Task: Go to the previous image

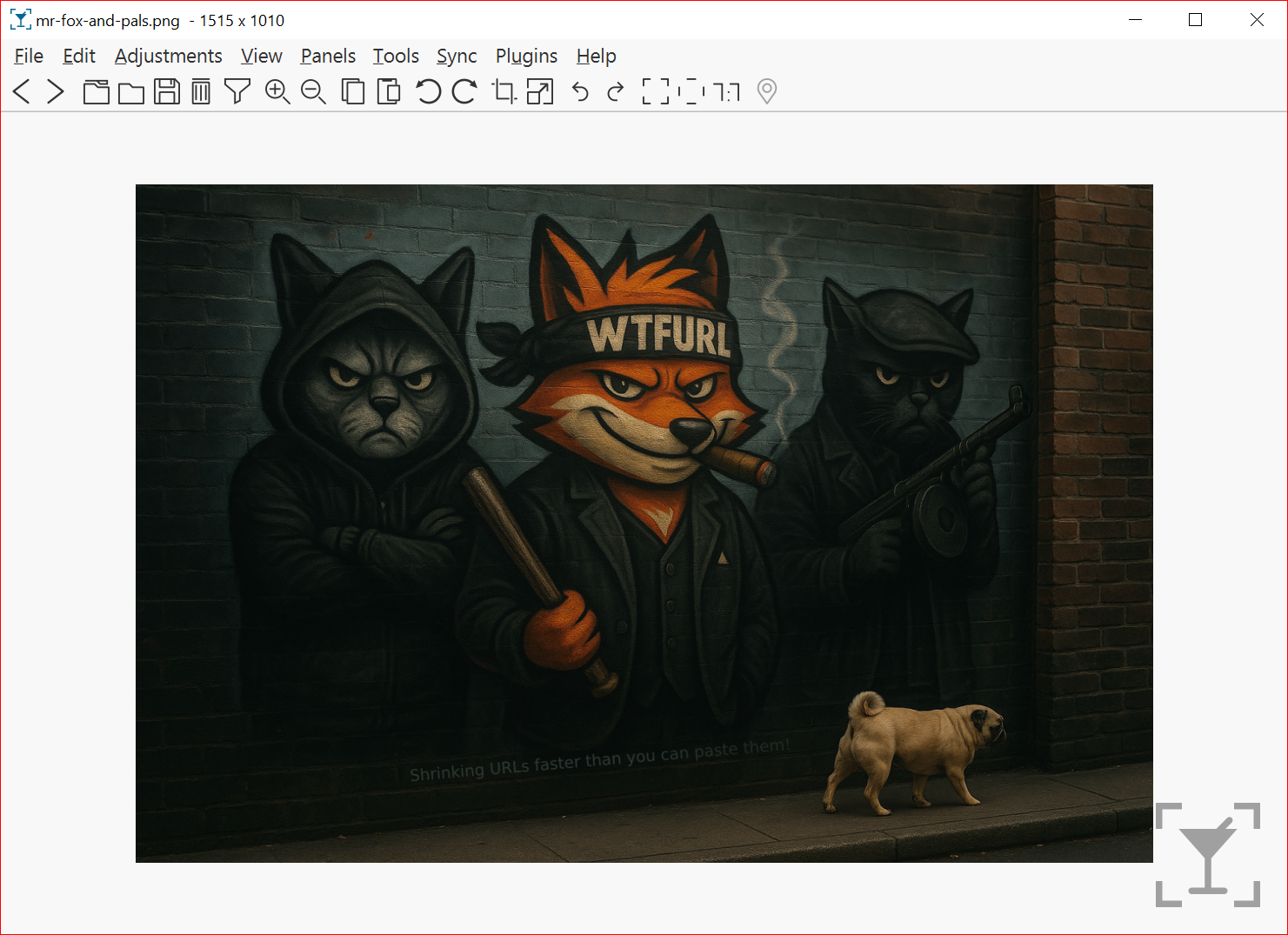Action: [22, 91]
